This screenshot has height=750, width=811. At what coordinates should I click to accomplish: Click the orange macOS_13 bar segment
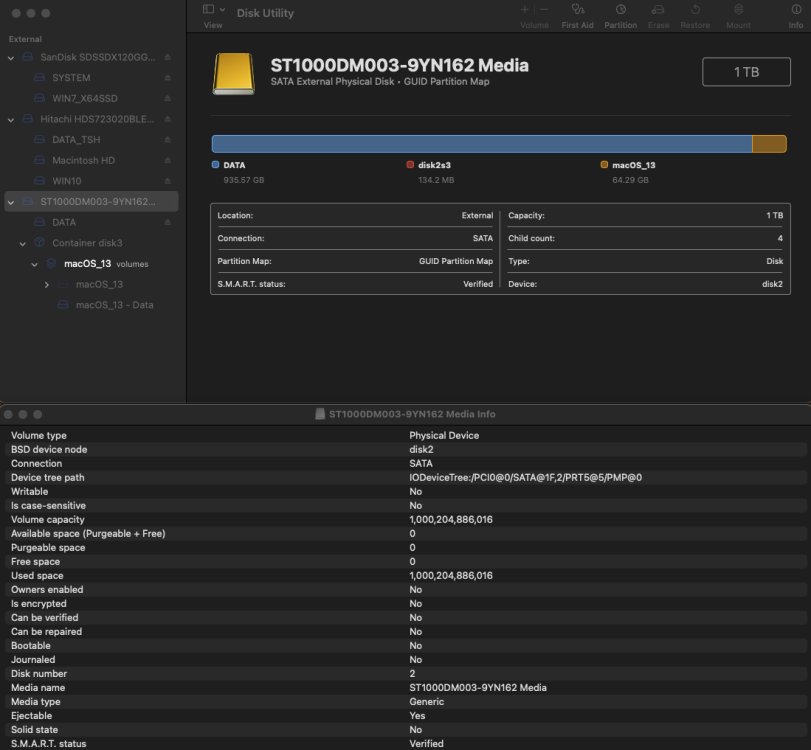point(769,144)
